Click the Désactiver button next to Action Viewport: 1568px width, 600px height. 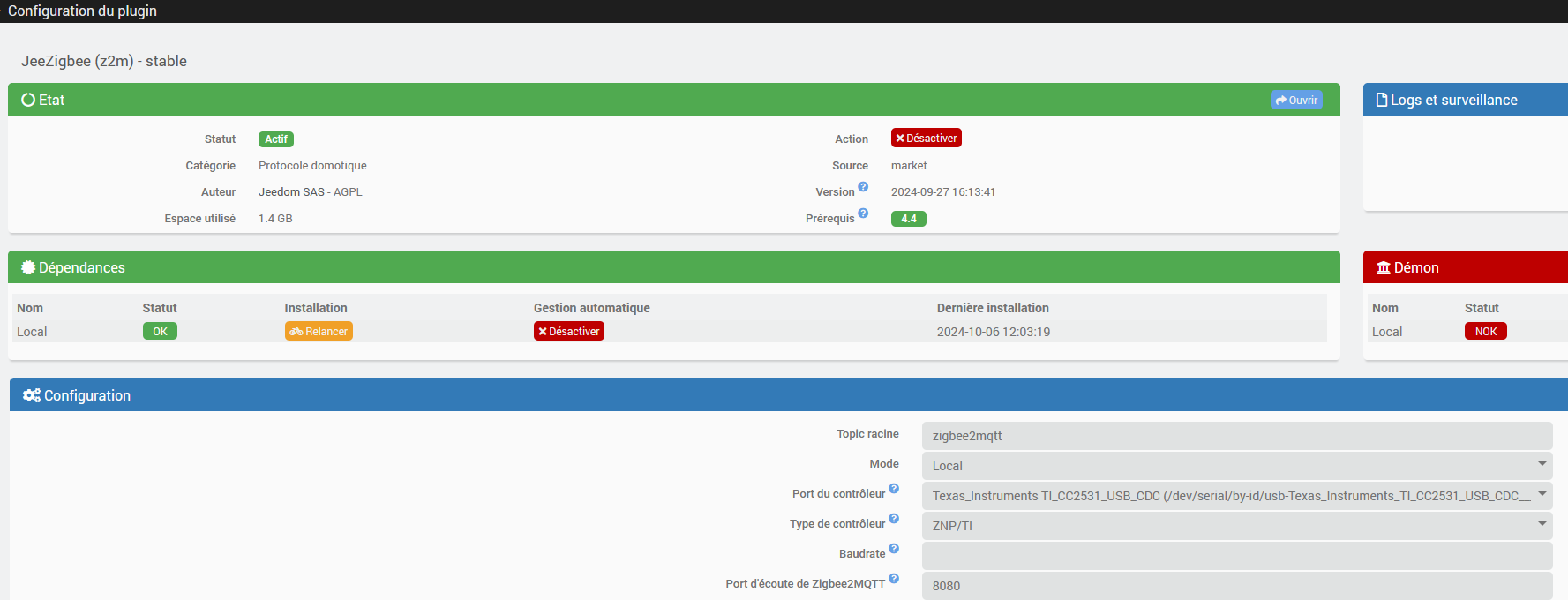click(926, 139)
